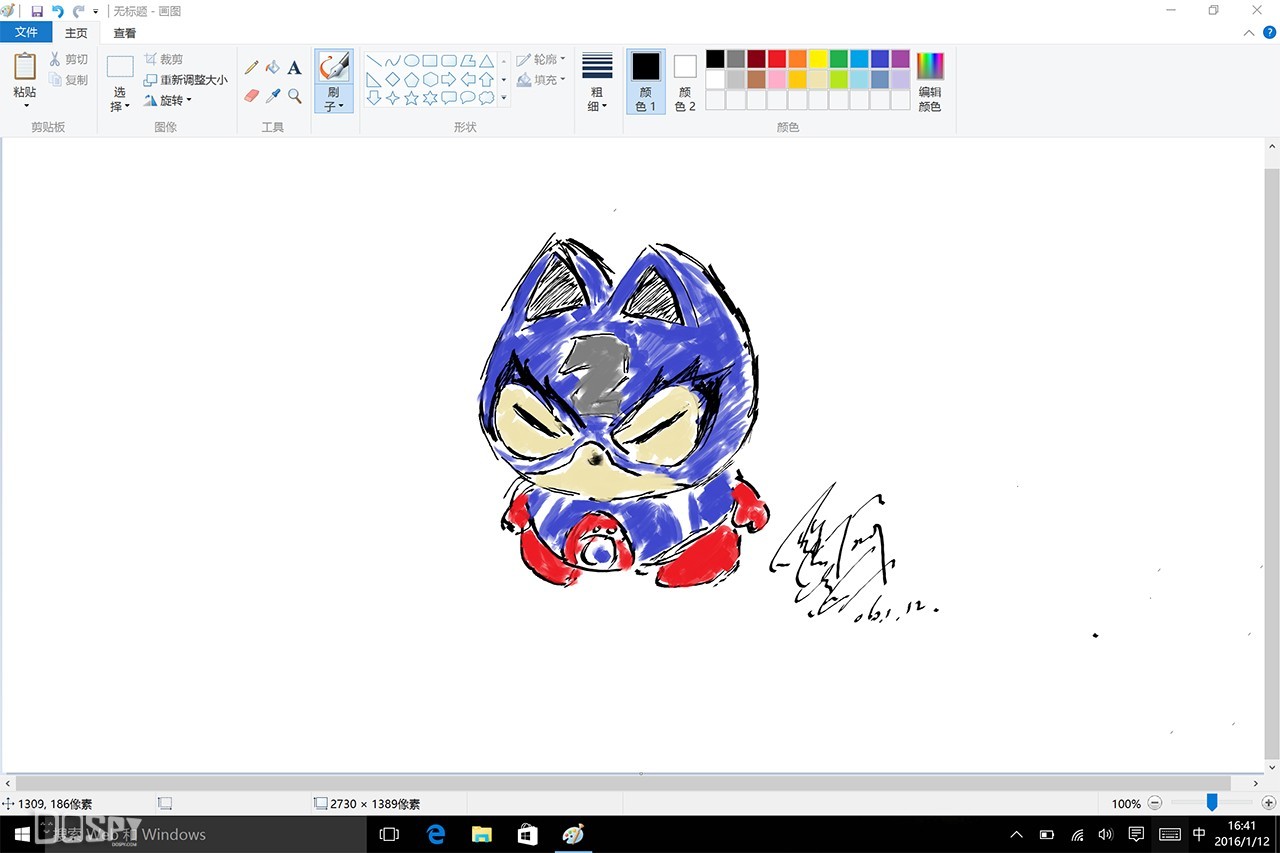This screenshot has height=853, width=1280.
Task: Pick the red color swatch in palette
Action: 777,59
